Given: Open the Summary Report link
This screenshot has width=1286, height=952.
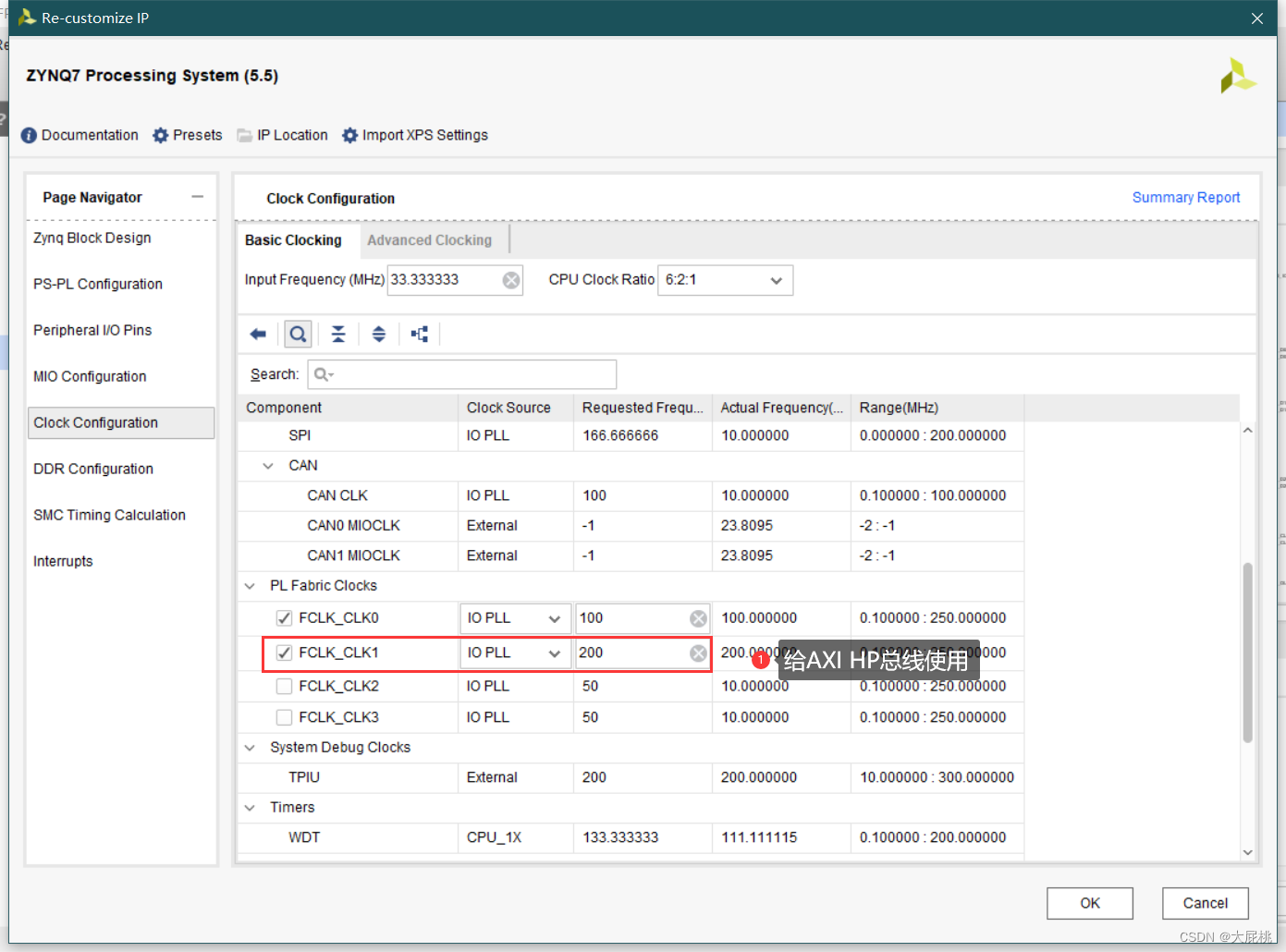Looking at the screenshot, I should pos(1186,198).
